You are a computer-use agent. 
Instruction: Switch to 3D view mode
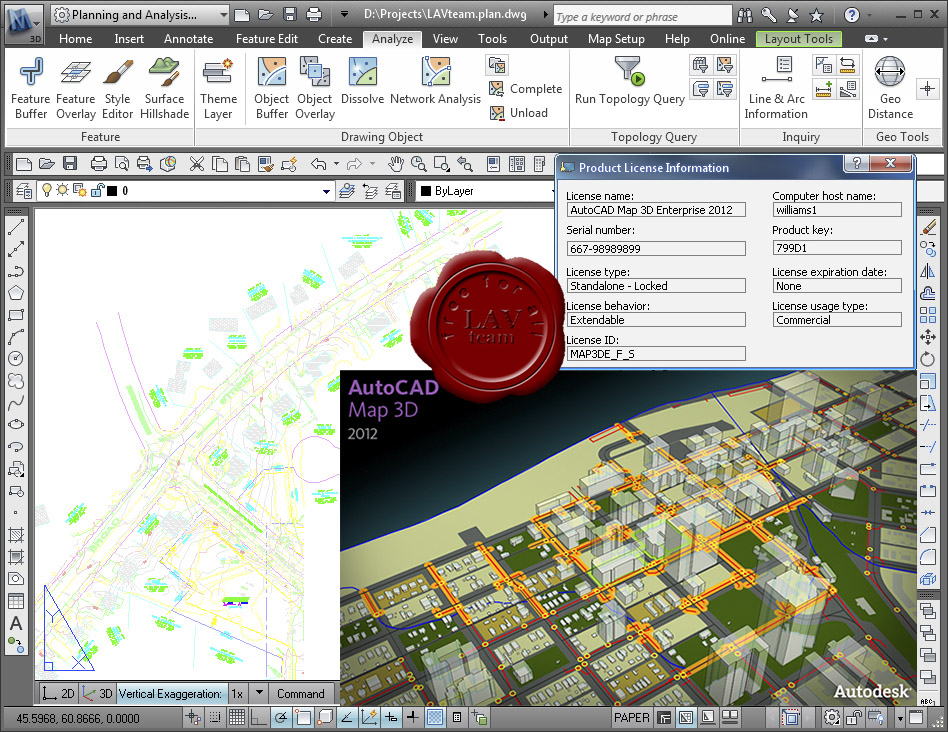pyautogui.click(x=97, y=693)
